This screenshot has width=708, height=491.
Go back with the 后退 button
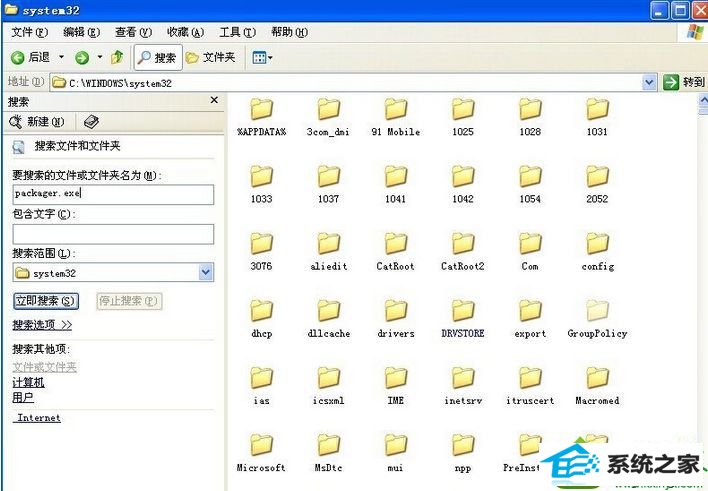point(30,57)
